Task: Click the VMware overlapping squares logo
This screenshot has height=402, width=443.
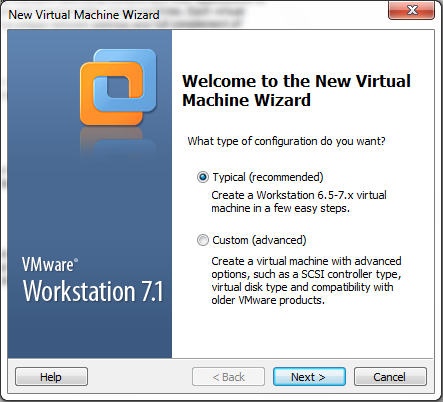Action: click(118, 87)
